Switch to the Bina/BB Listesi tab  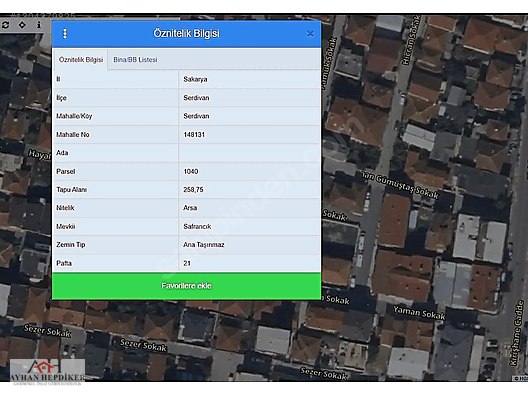click(135, 60)
